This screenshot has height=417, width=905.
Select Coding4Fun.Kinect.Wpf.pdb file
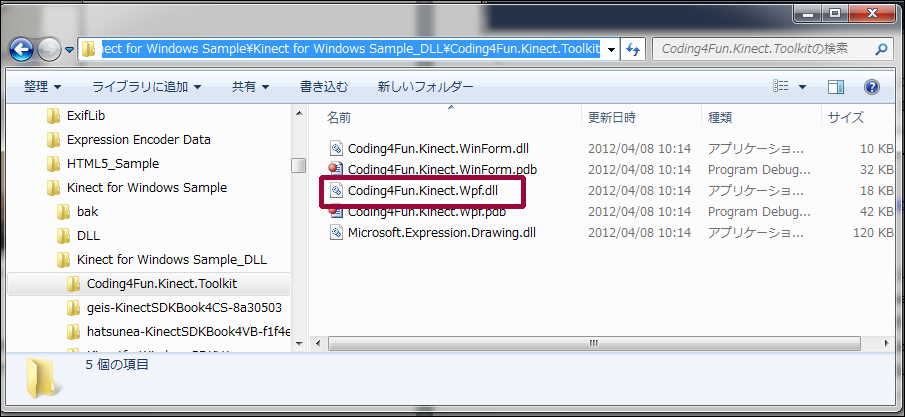427,211
